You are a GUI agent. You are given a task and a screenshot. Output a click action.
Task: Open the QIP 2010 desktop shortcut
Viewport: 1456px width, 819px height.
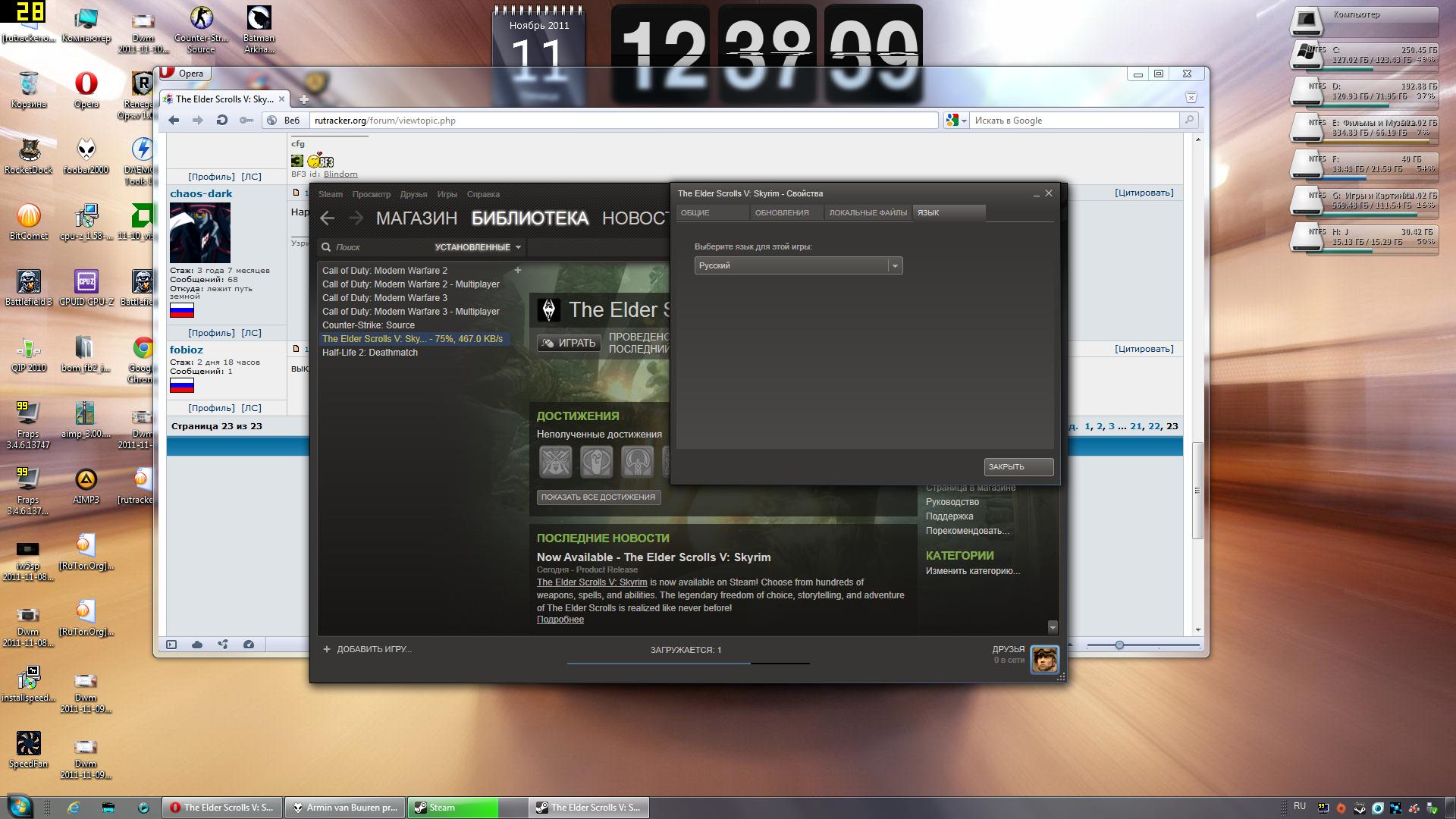[29, 353]
